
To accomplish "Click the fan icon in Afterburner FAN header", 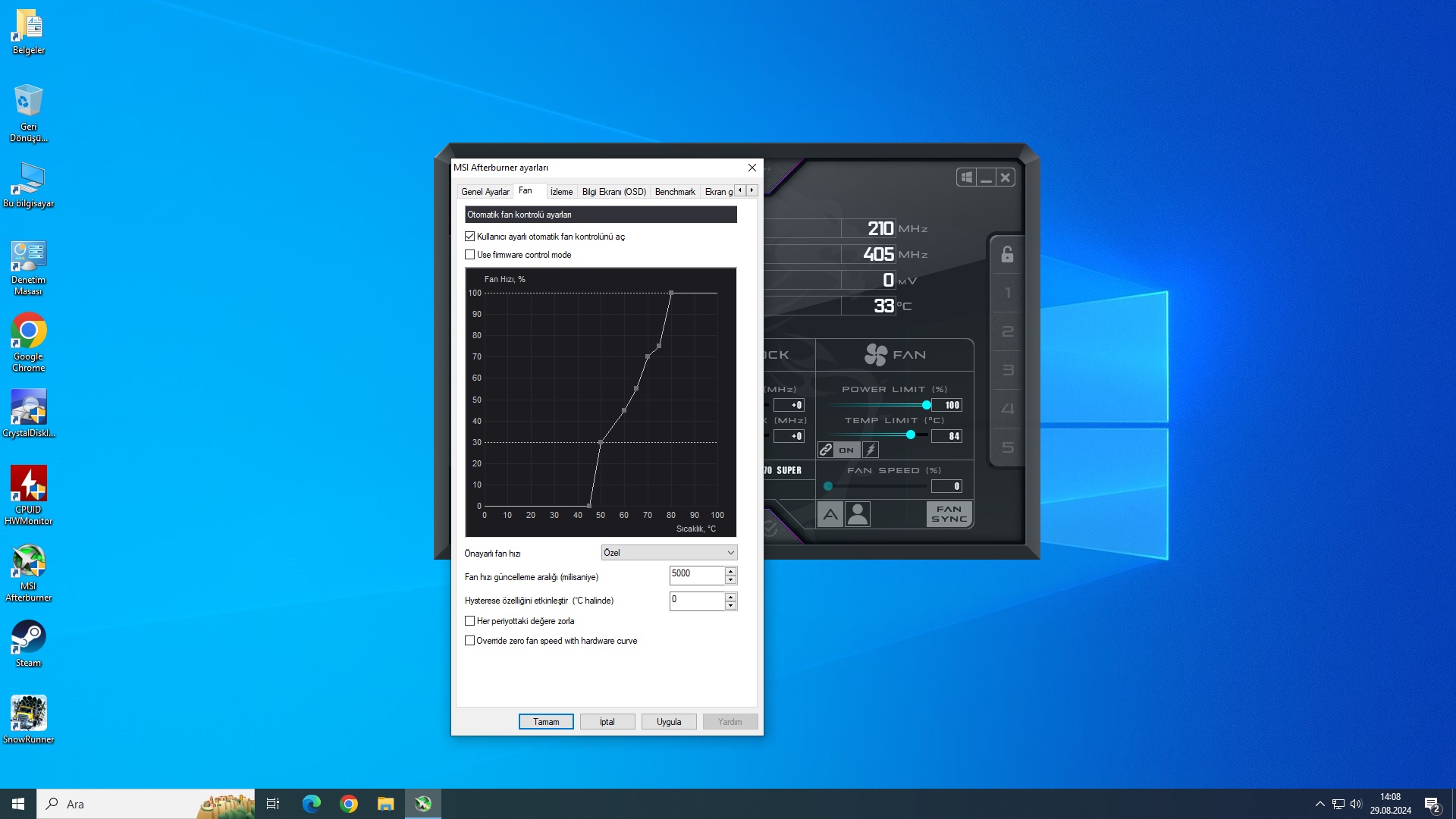I will click(876, 355).
